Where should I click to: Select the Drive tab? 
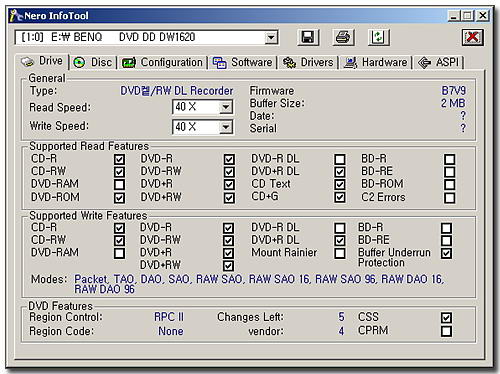[x=42, y=61]
